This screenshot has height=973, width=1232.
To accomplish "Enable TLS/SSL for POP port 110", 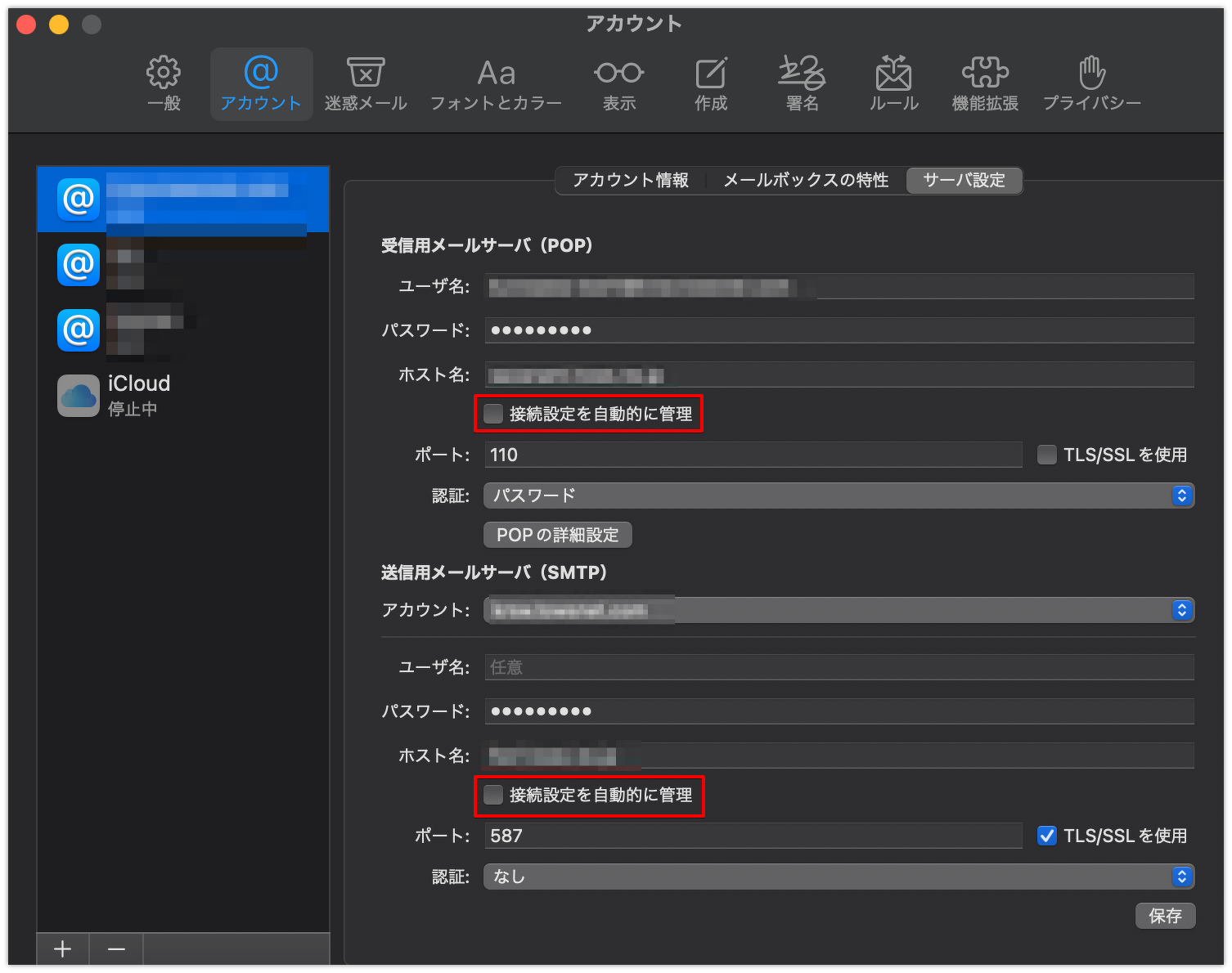I will [1047, 455].
